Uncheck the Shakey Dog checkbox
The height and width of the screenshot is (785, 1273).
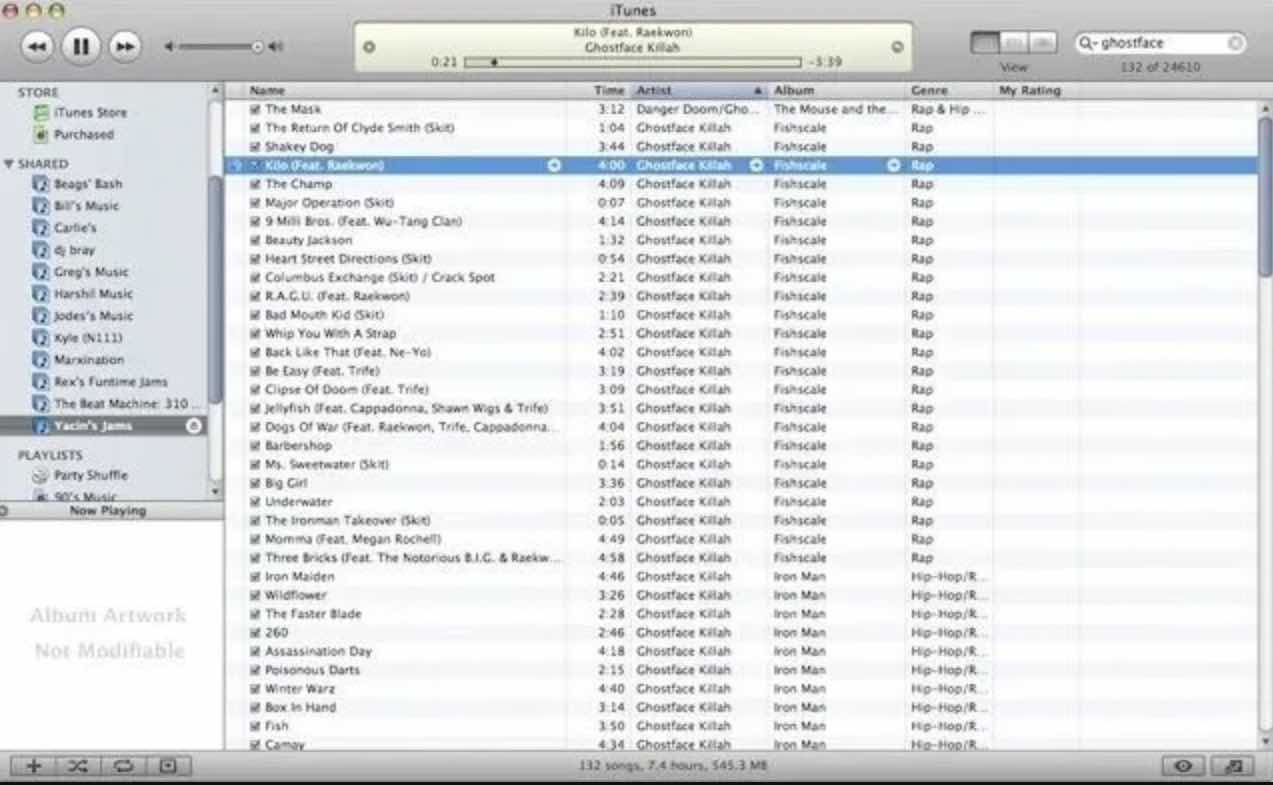click(256, 147)
